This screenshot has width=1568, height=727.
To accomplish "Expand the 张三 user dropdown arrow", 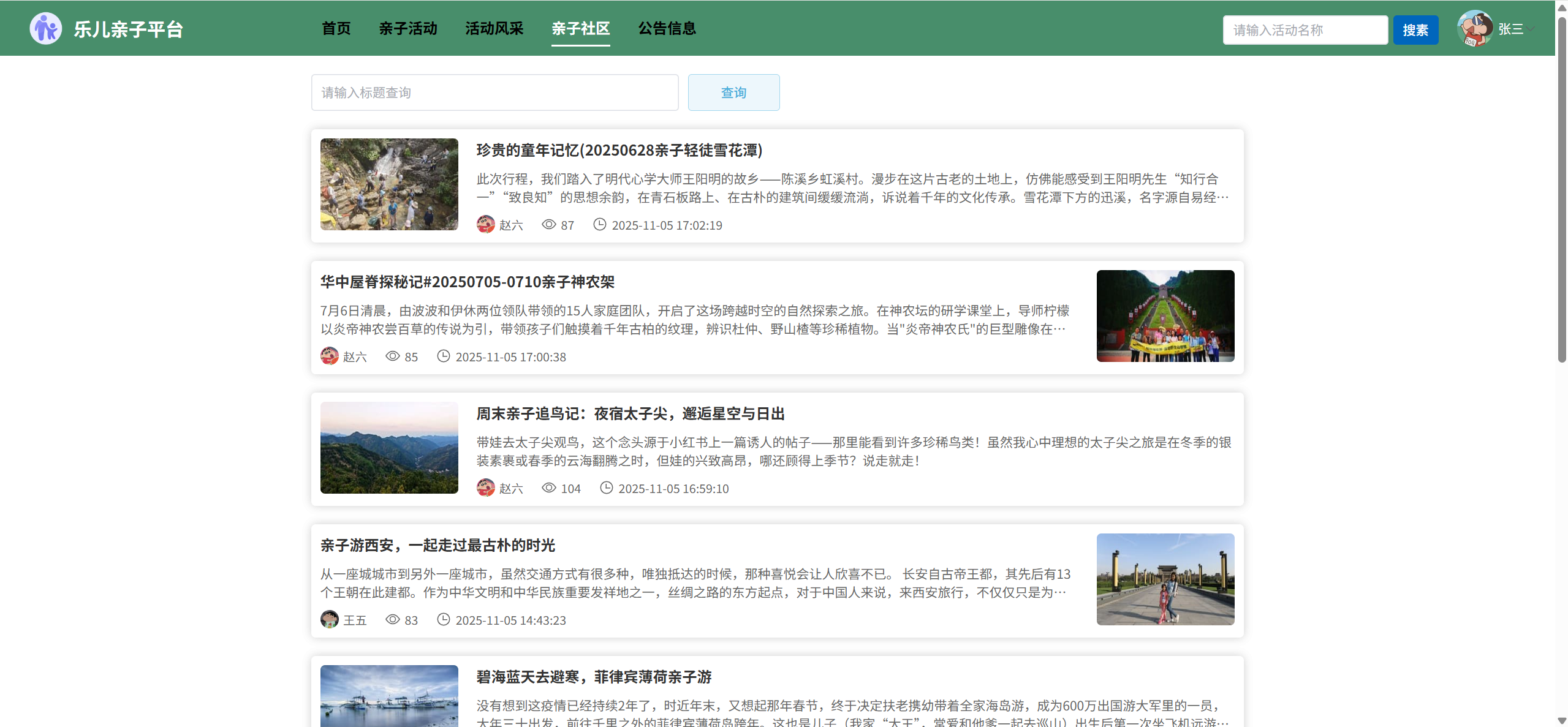I will tap(1531, 29).
